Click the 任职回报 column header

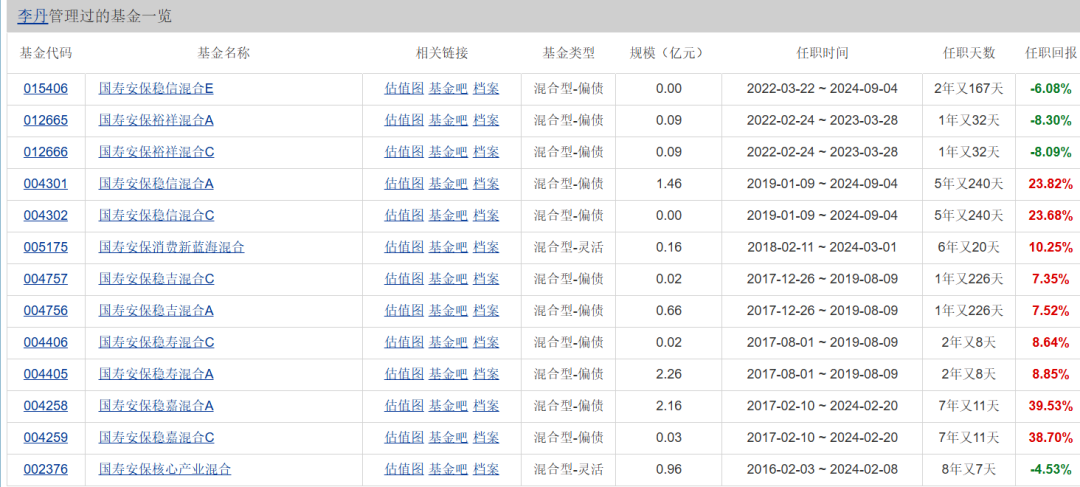pyautogui.click(x=1051, y=53)
